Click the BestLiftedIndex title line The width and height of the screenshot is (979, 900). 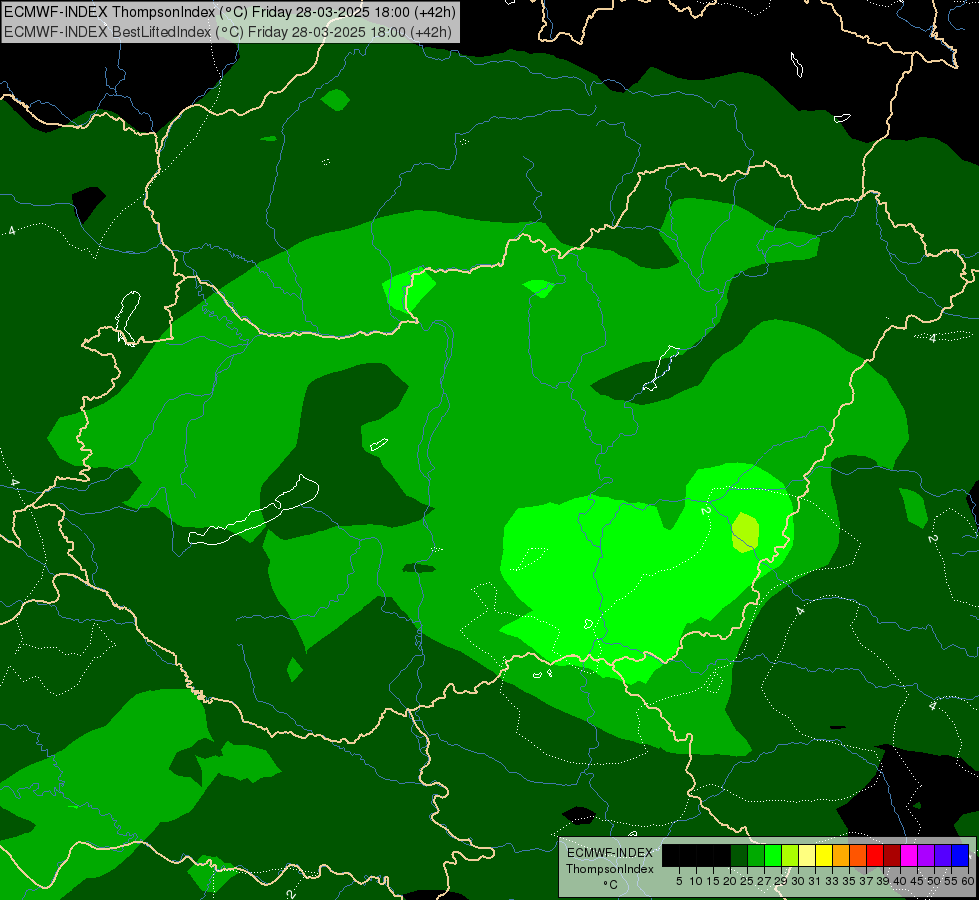click(227, 31)
